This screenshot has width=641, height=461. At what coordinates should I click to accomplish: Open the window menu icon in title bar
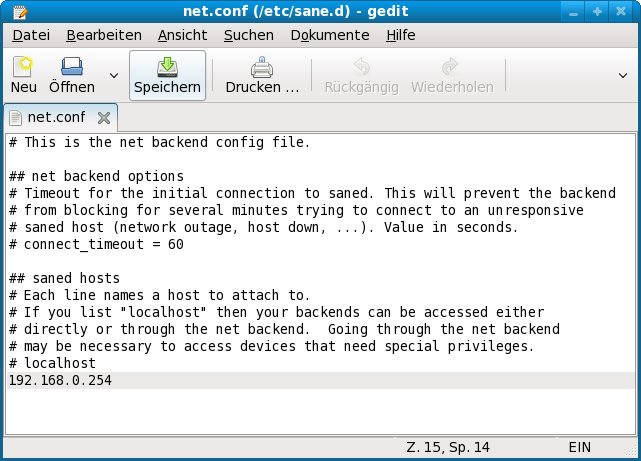coord(14,11)
